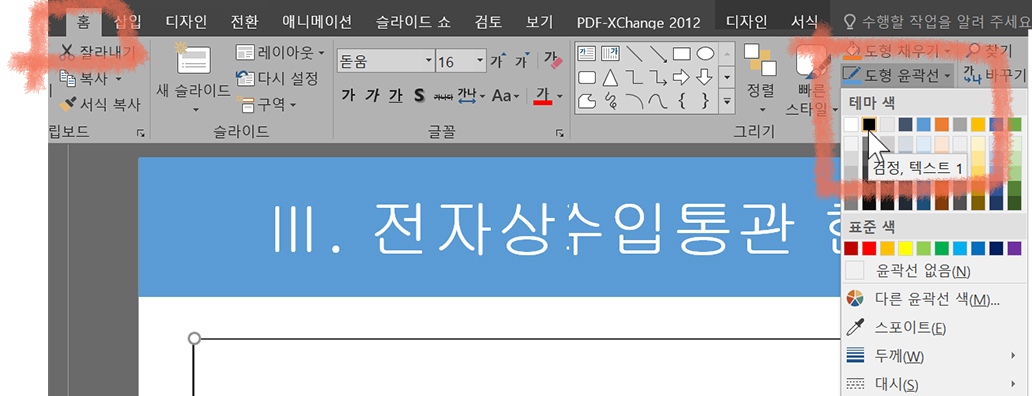Select the right brace shape

tap(705, 101)
